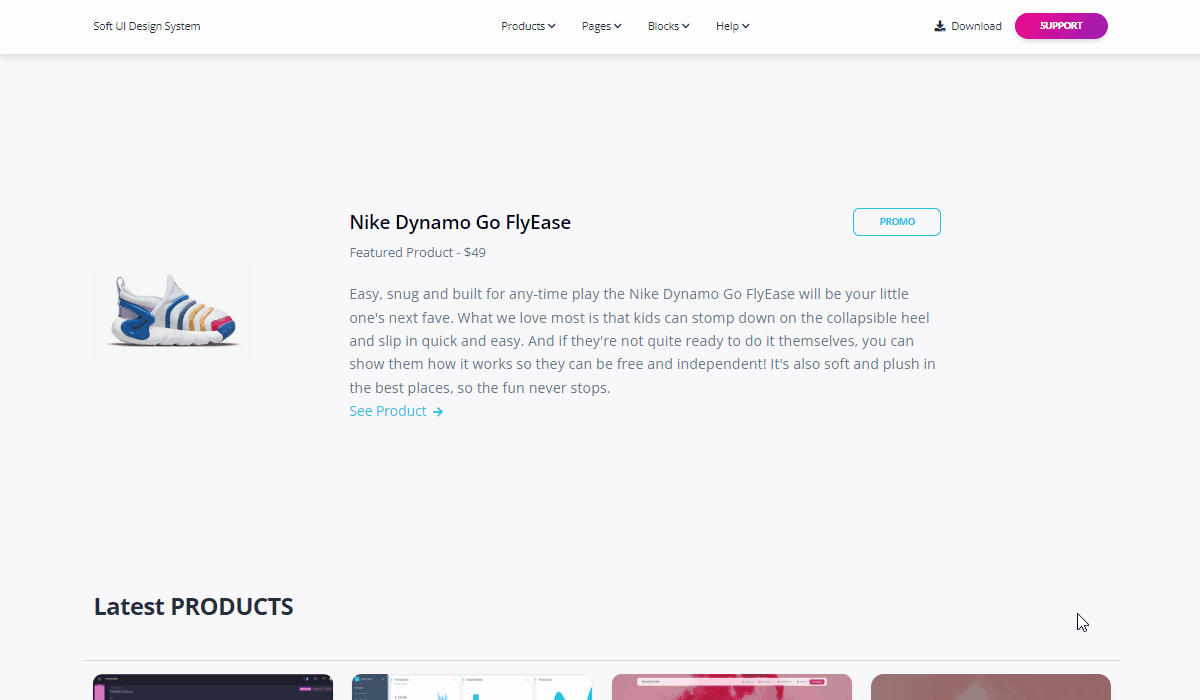Image resolution: width=1200 pixels, height=700 pixels.
Task: Open the Pages dropdown menu
Action: [x=602, y=26]
